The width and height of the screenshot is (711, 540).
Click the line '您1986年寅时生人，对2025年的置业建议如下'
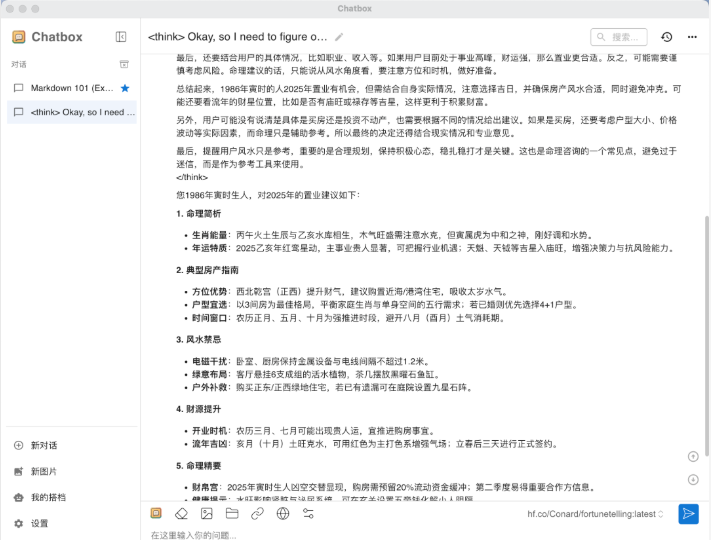tap(267, 195)
